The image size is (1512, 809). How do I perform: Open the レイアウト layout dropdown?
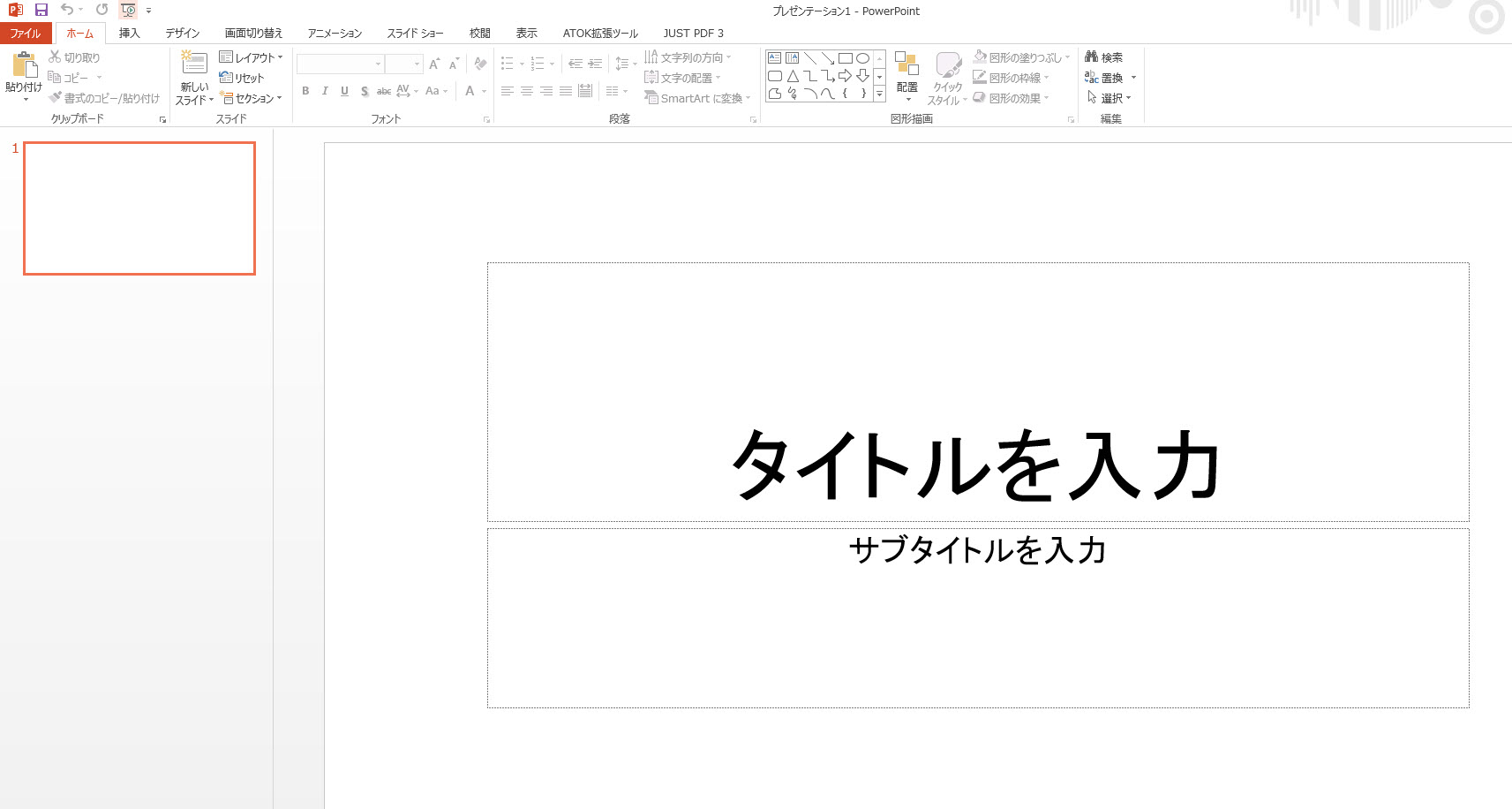(x=251, y=57)
